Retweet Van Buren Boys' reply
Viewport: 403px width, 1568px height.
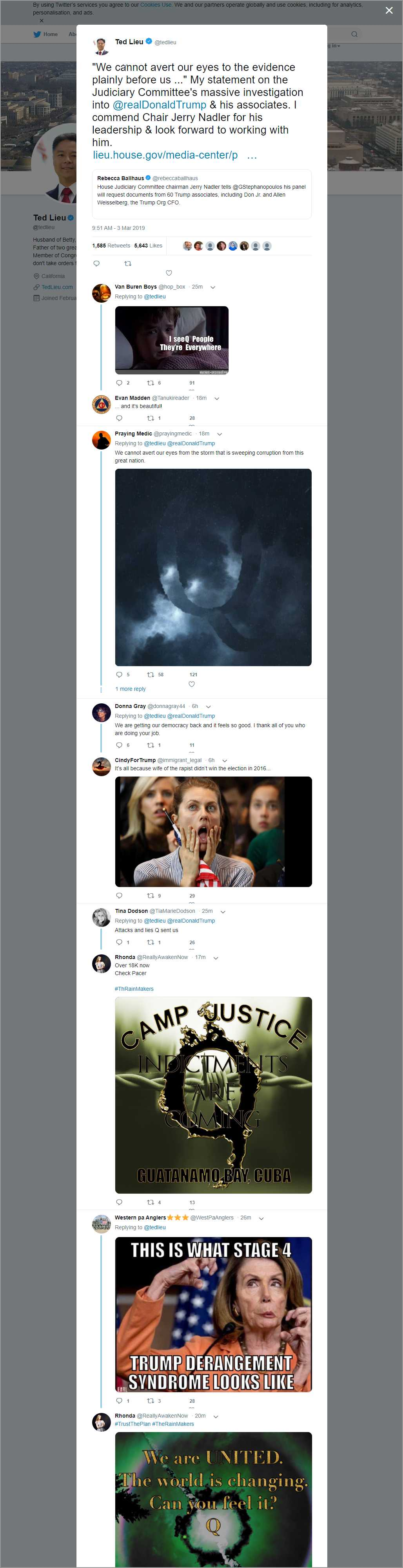click(x=151, y=383)
